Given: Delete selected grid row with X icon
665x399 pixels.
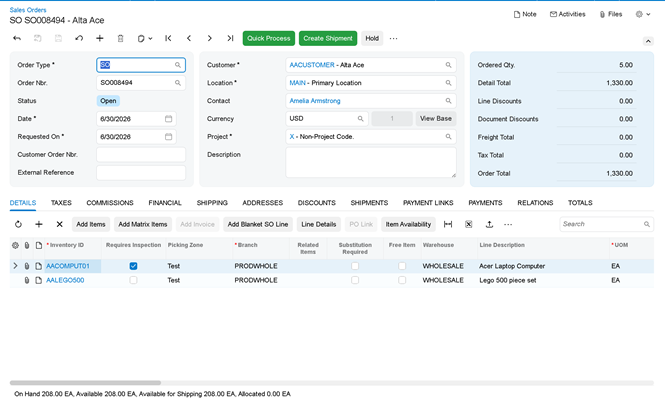Looking at the screenshot, I should 59,224.
